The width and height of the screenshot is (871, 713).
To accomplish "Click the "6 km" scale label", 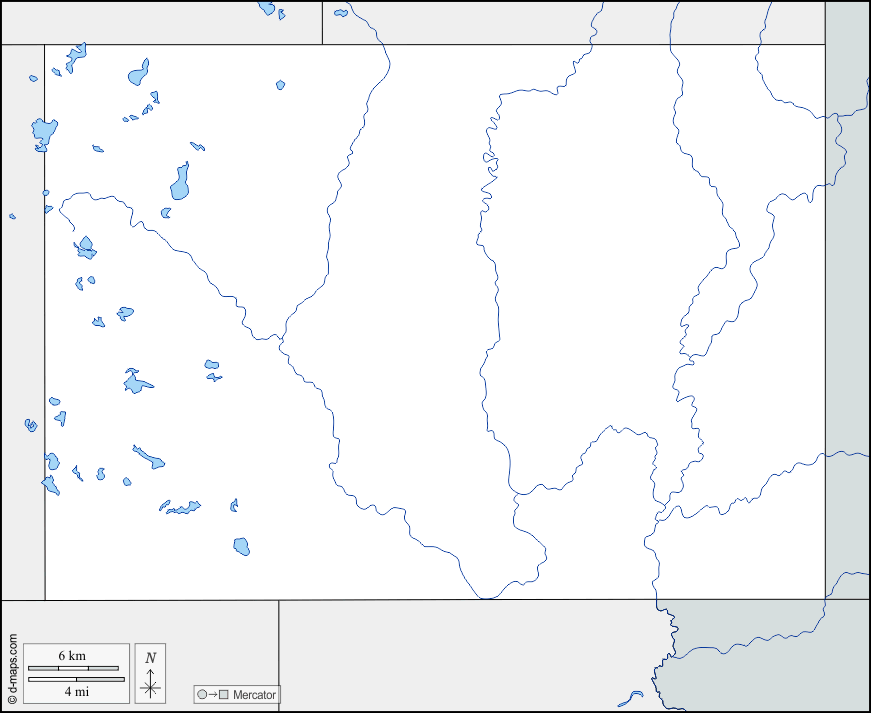I will click(72, 656).
